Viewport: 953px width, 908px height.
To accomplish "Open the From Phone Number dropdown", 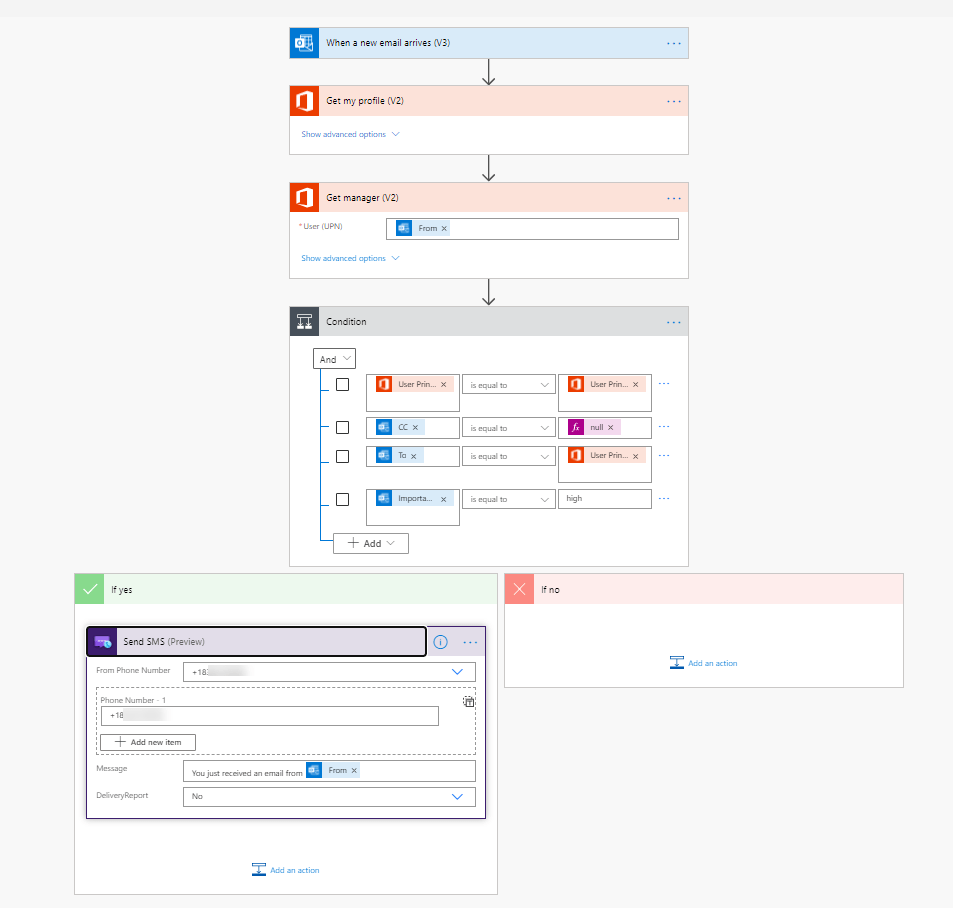I will pyautogui.click(x=457, y=673).
